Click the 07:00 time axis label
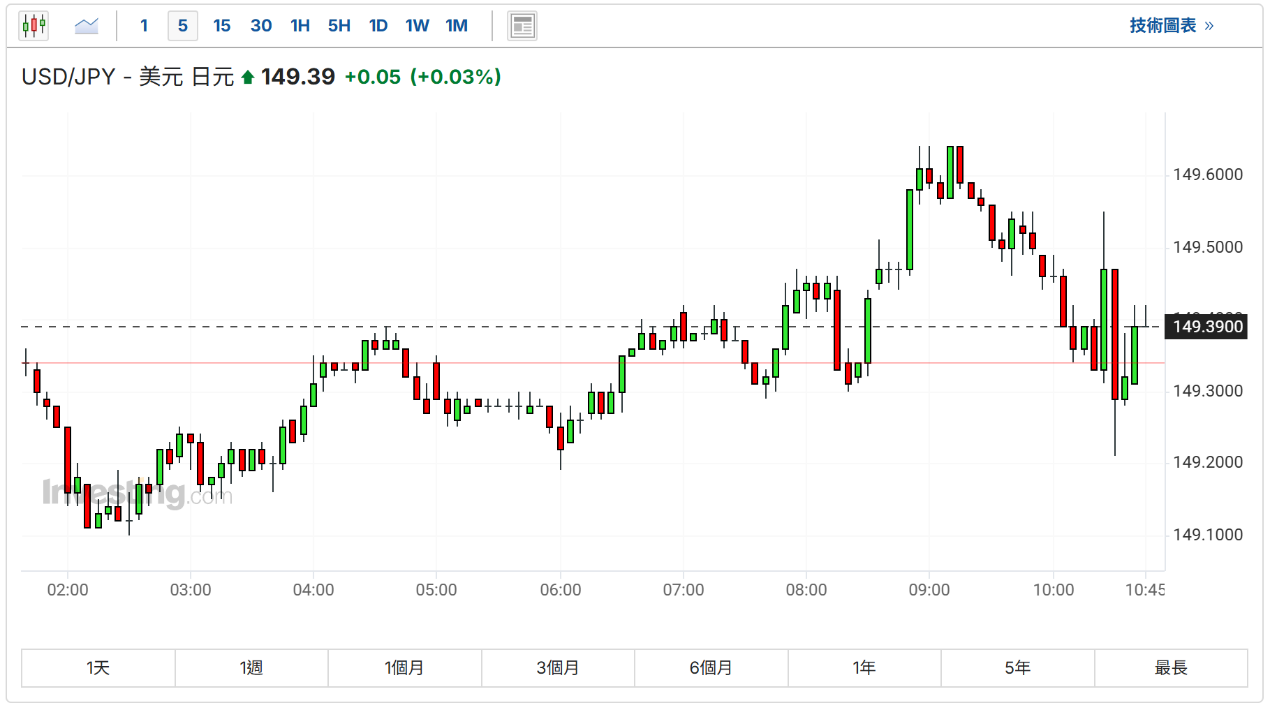Image resolution: width=1270 pixels, height=710 pixels. point(683,590)
